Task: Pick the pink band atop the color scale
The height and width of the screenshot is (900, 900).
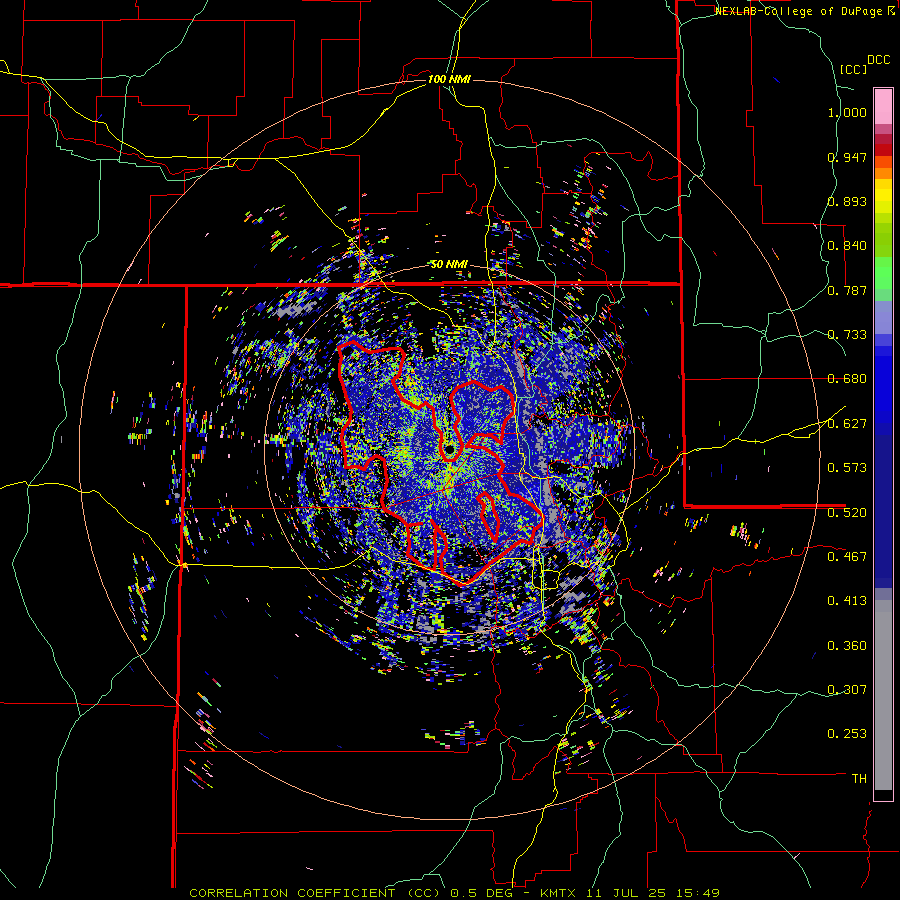Action: tap(883, 106)
